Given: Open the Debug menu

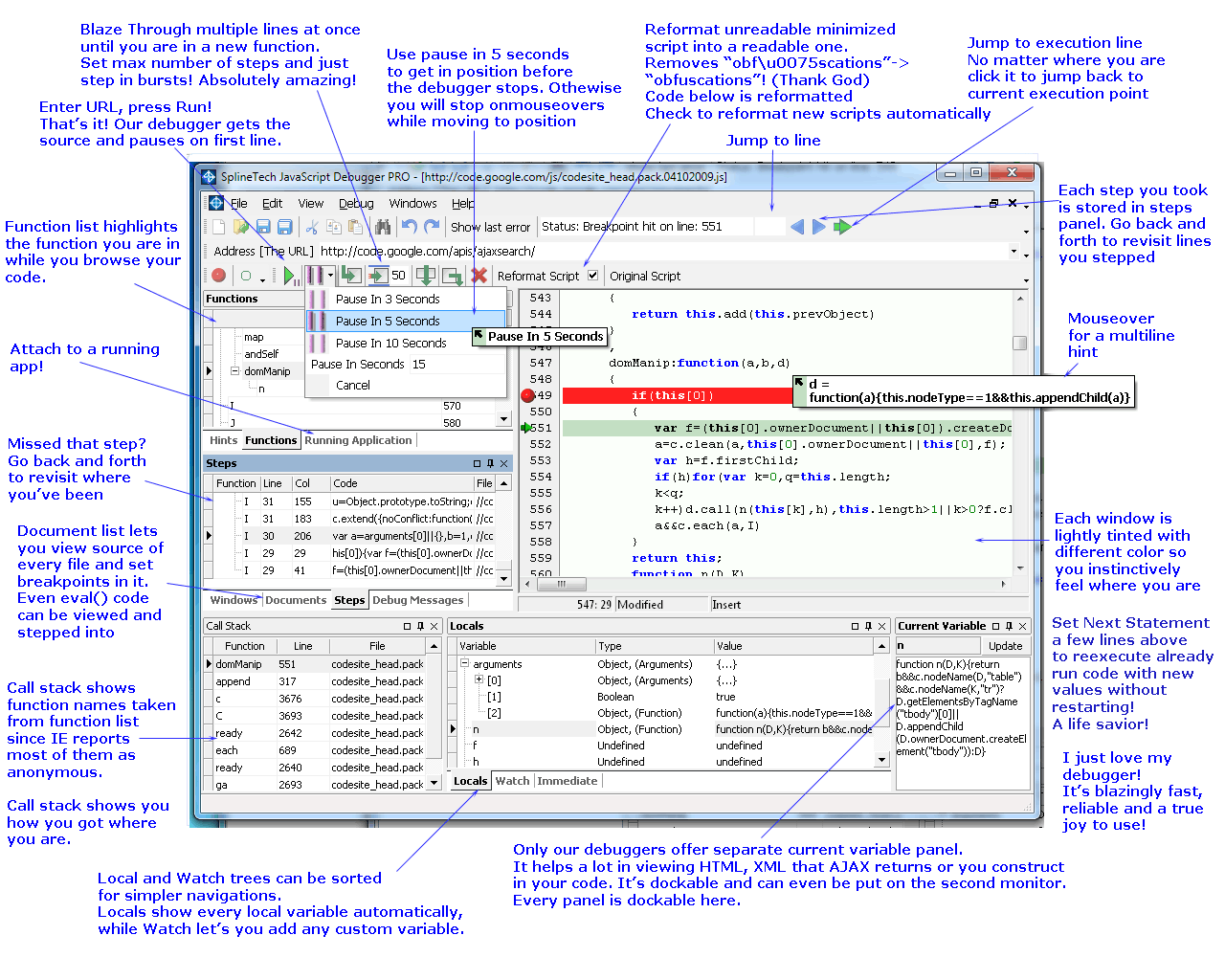Looking at the screenshot, I should [x=356, y=203].
